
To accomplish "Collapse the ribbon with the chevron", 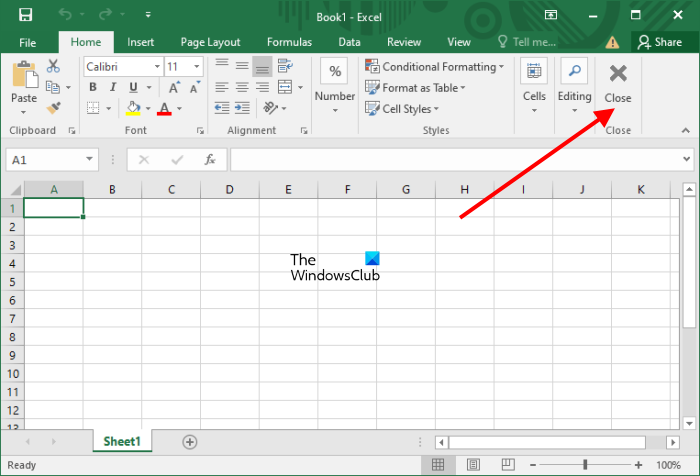I will tap(686, 130).
